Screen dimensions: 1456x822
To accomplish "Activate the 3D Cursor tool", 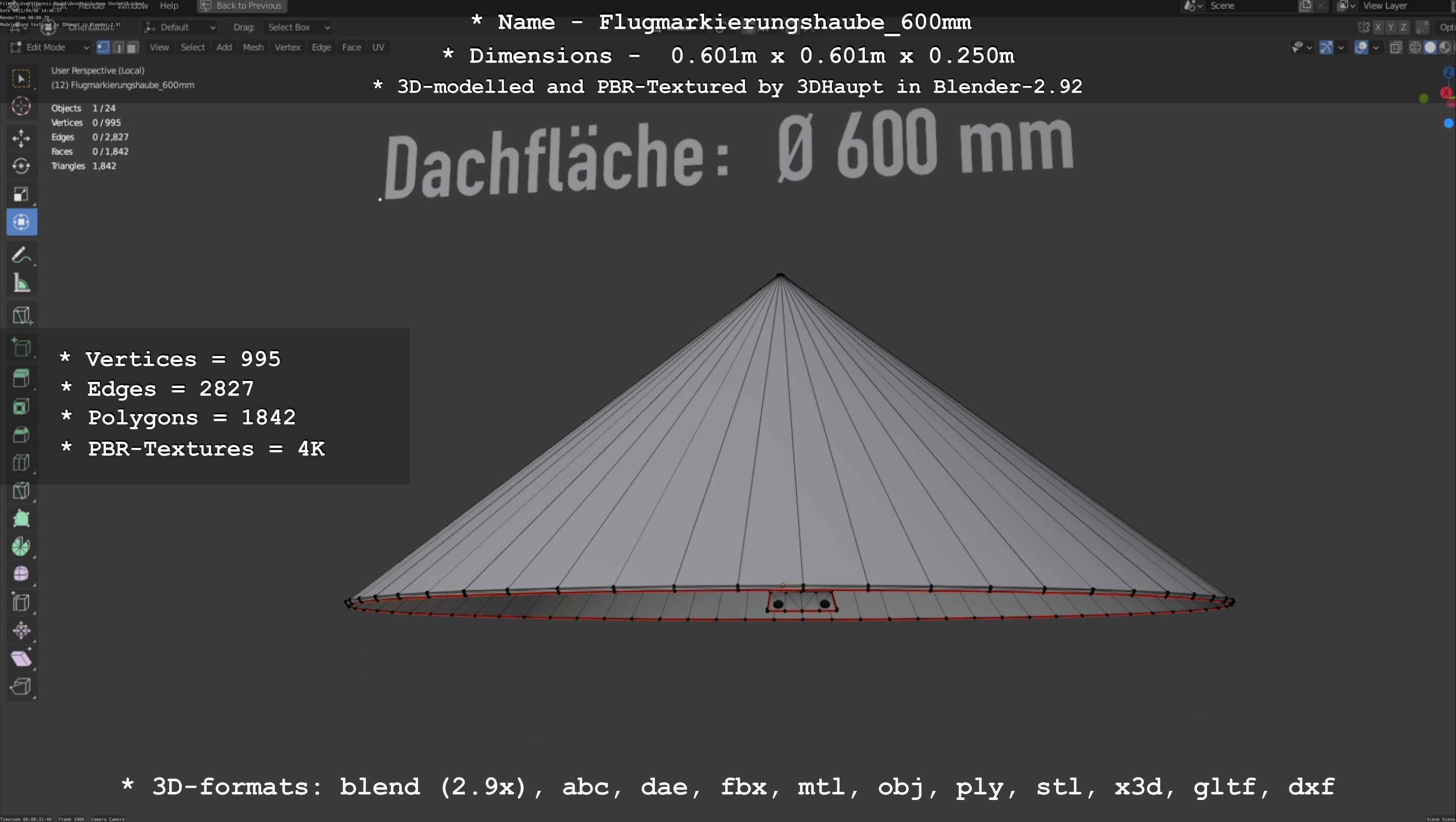I will 21,106.
